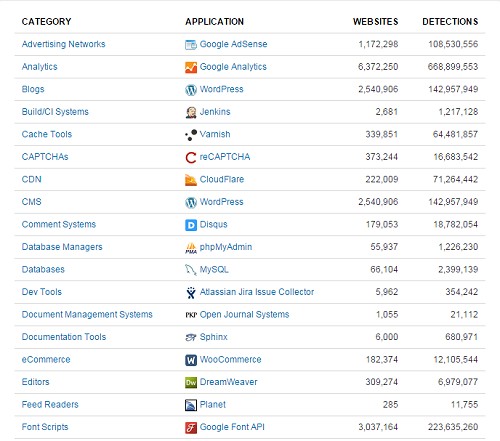
Task: Click the CloudFlare orange icon
Action: [x=191, y=180]
